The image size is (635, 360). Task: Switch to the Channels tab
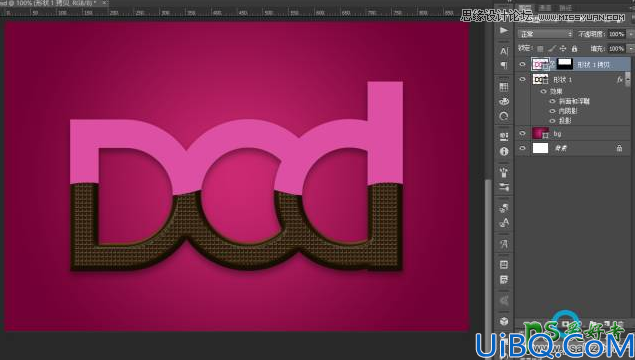pos(545,8)
